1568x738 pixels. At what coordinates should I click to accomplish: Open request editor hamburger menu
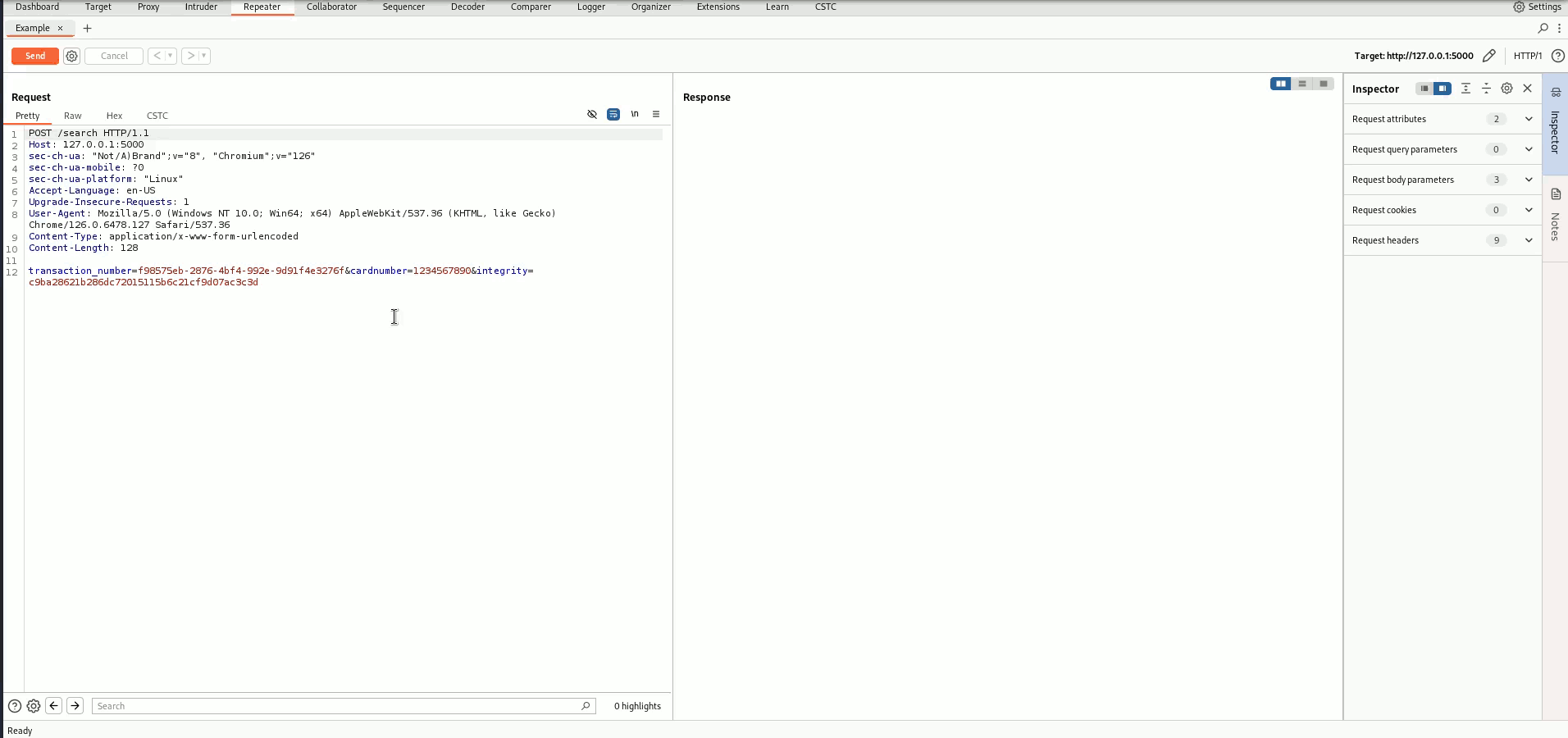[x=656, y=114]
